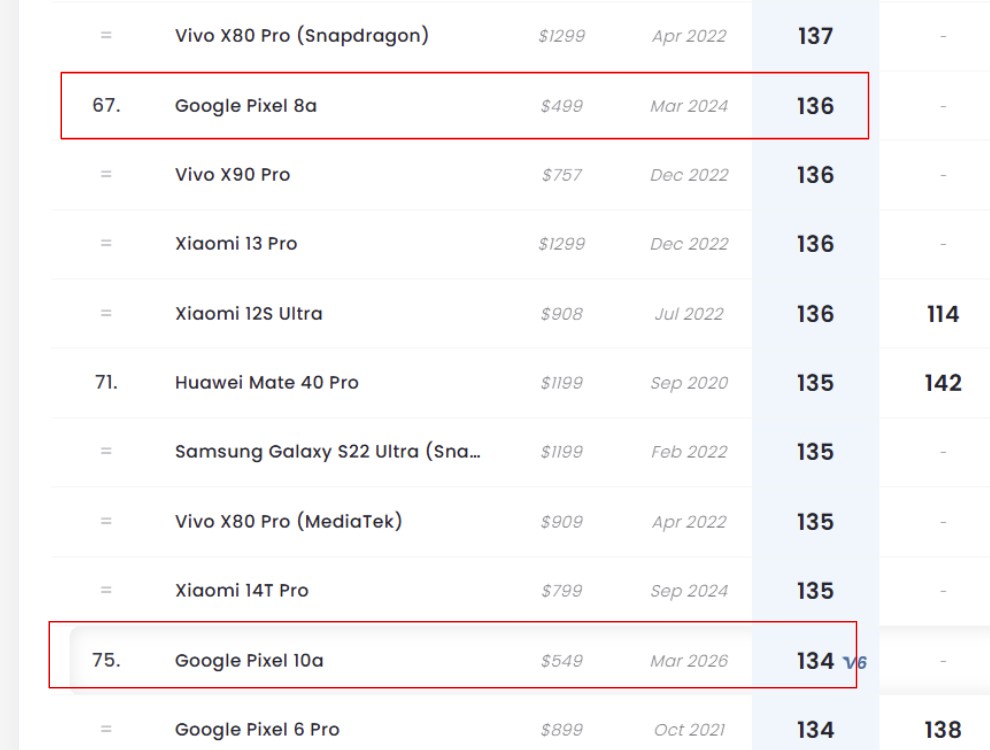The width and height of the screenshot is (990, 750).
Task: Open Vivo X80 Pro (MediaTek) entry
Action: pos(289,521)
